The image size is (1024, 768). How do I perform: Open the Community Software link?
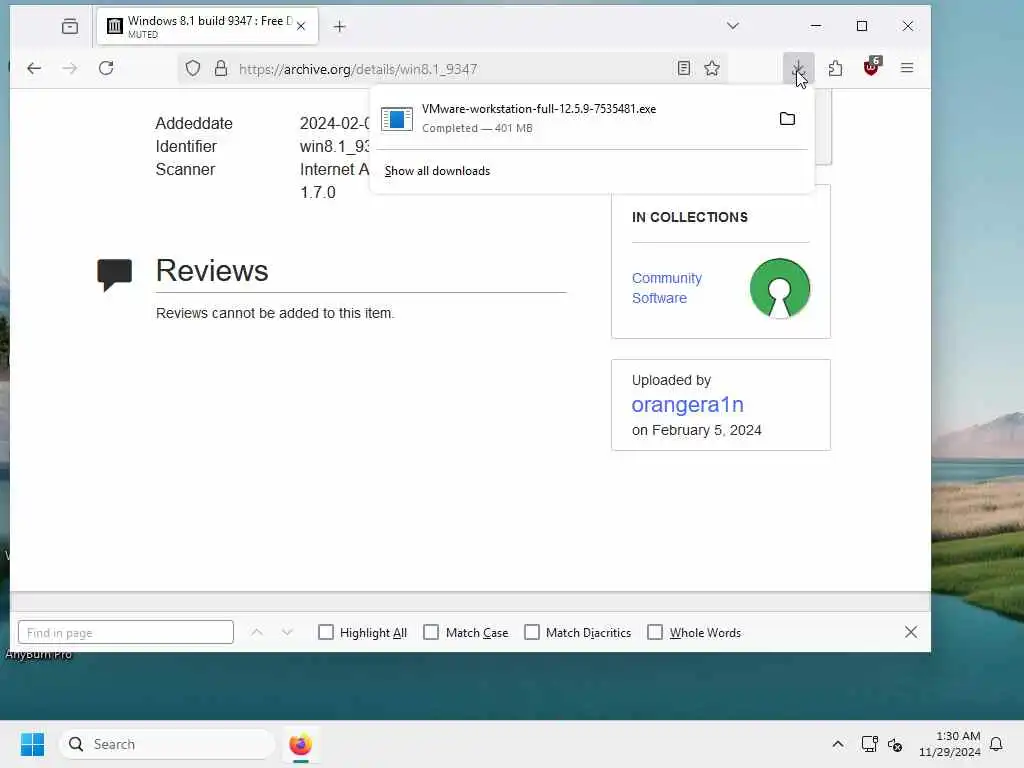(667, 288)
